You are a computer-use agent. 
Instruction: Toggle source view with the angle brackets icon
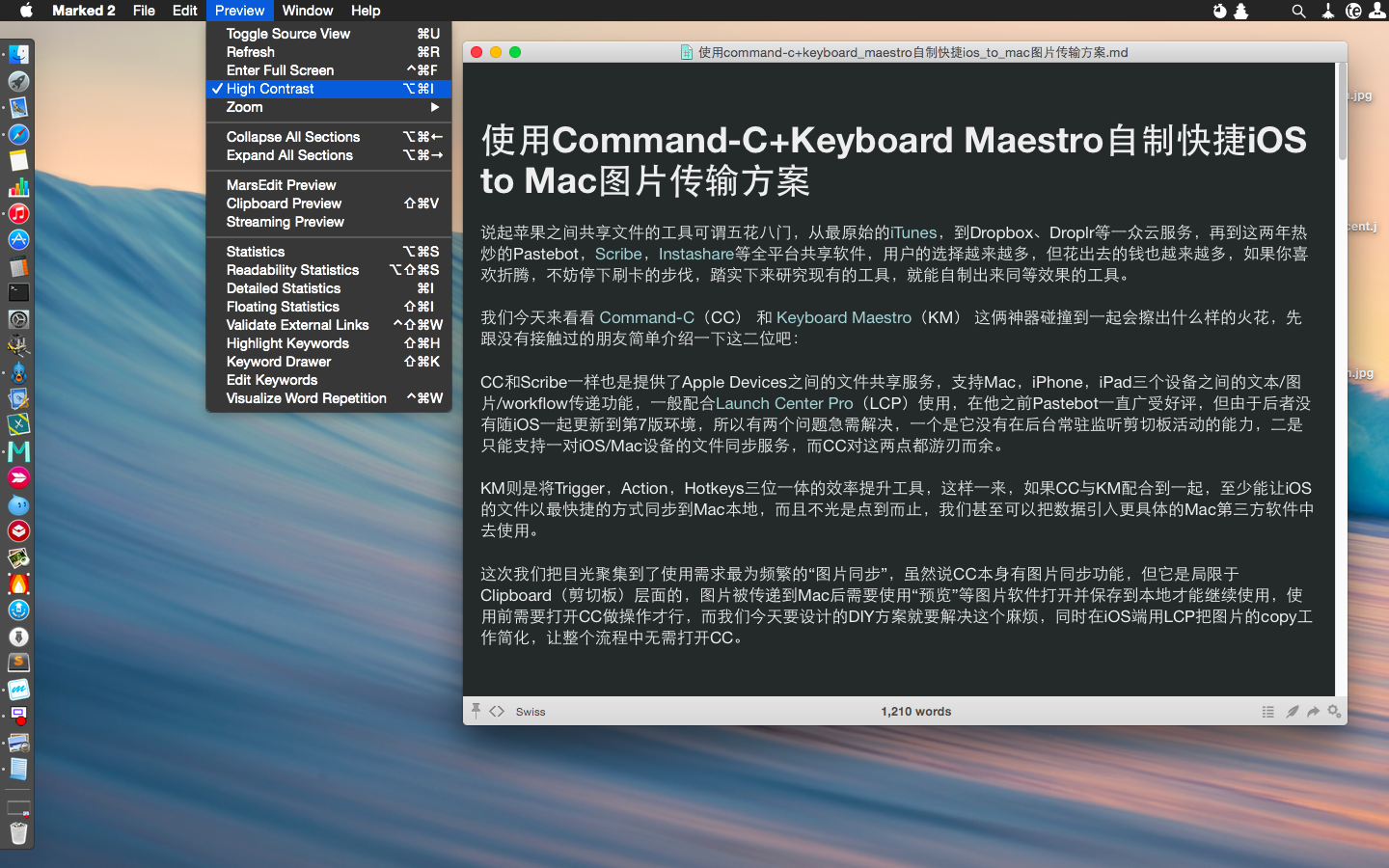tap(497, 712)
